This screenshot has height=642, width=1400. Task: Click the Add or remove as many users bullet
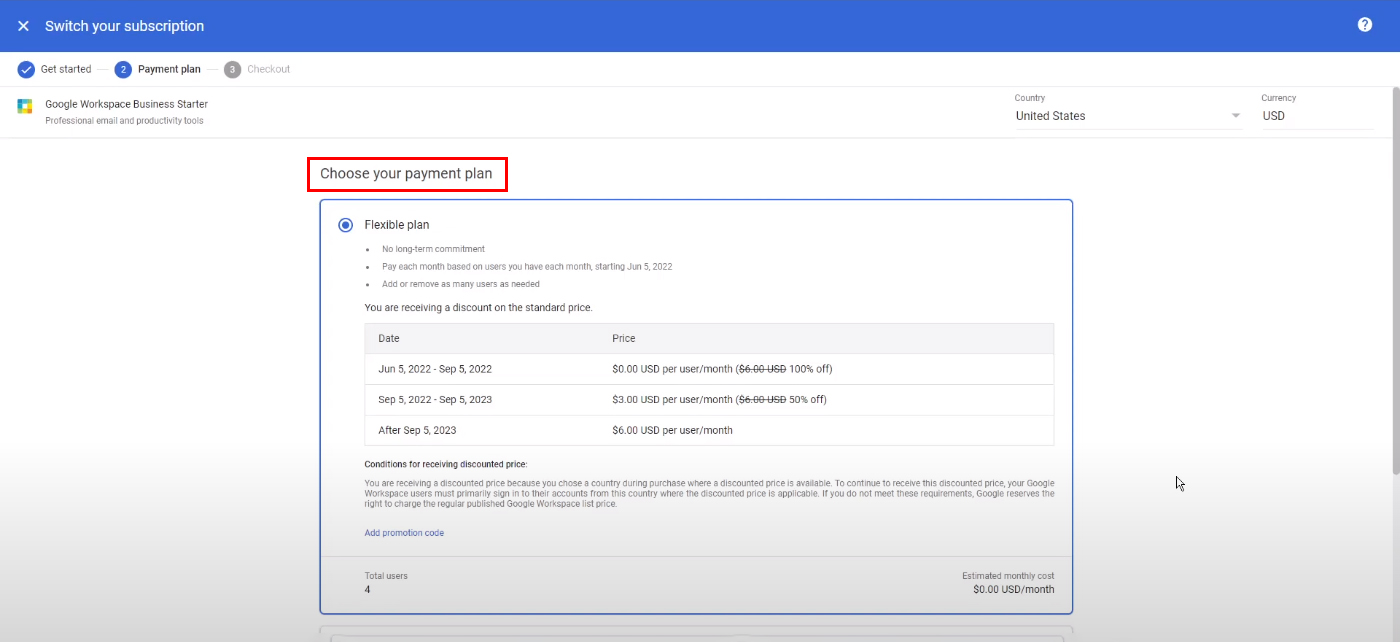point(461,284)
